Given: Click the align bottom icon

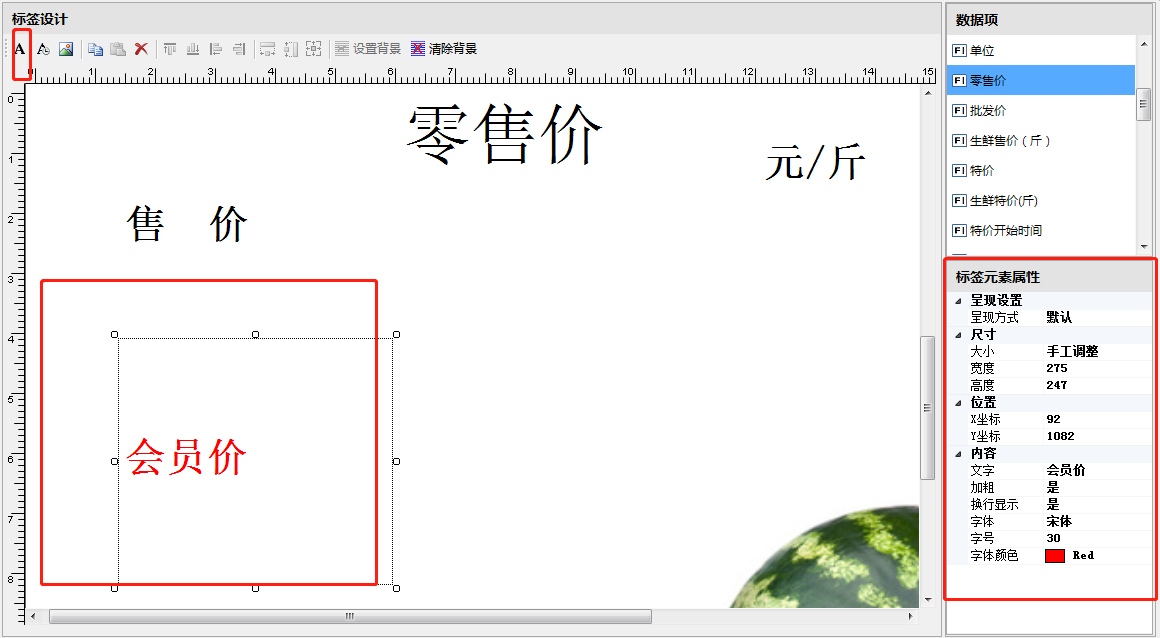Looking at the screenshot, I should tap(193, 49).
